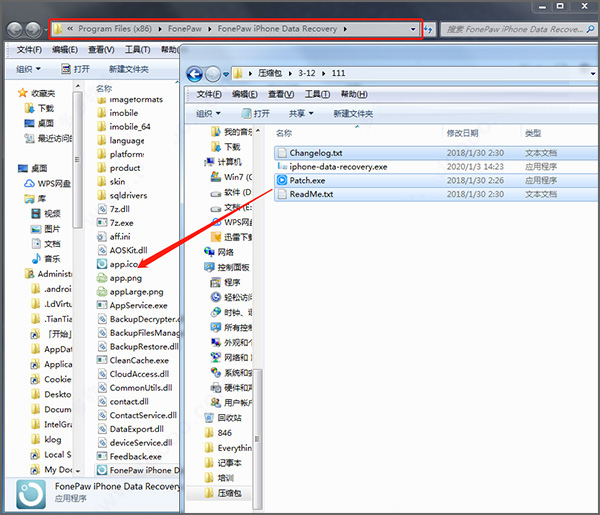Open recent pages dropdown beside front nav arrows

click(226, 74)
